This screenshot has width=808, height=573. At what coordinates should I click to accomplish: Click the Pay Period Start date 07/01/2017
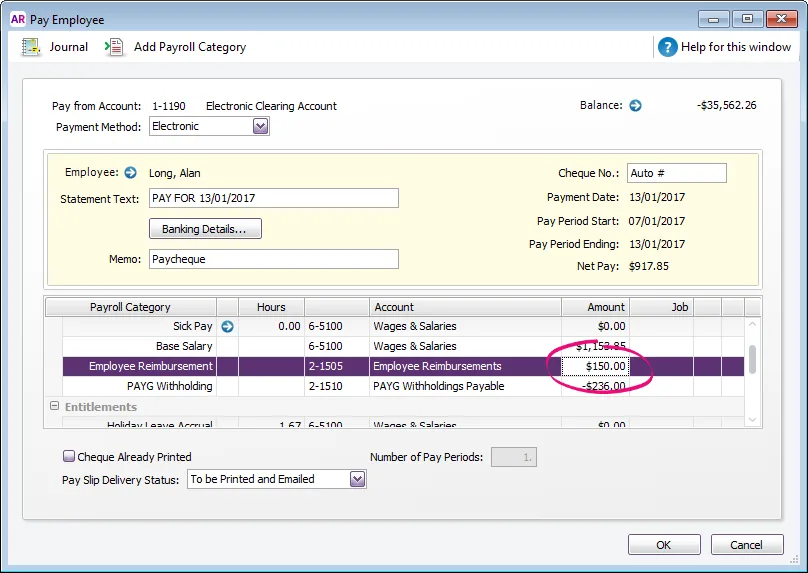pos(657,222)
